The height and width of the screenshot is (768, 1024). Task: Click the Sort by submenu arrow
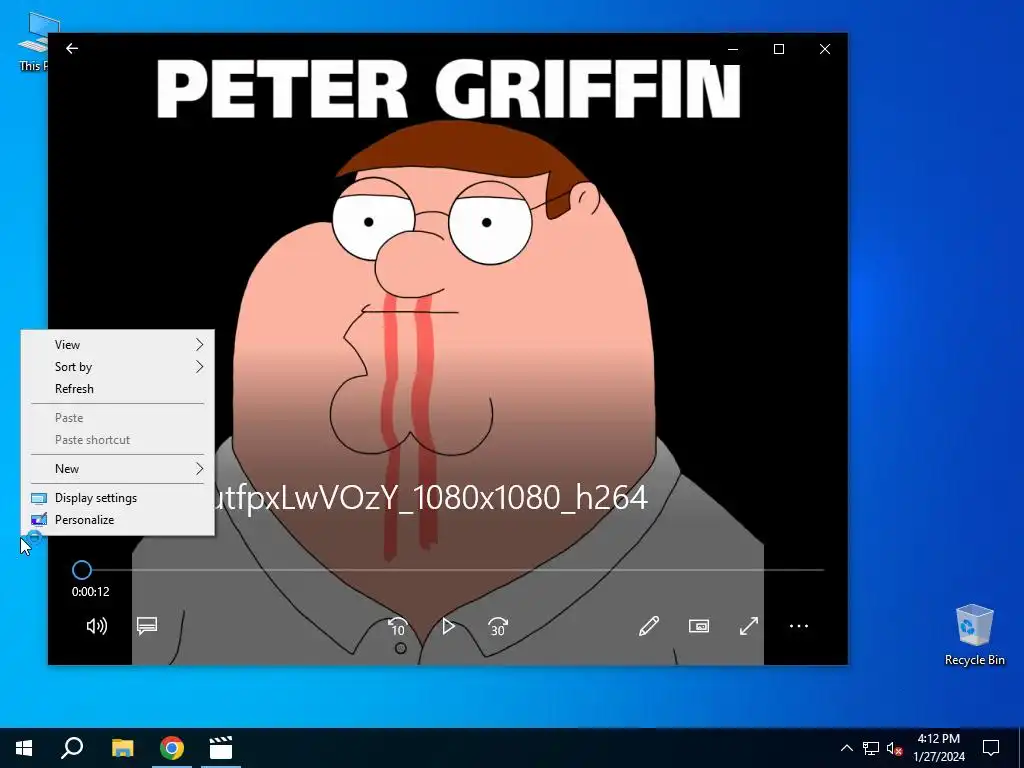[200, 367]
